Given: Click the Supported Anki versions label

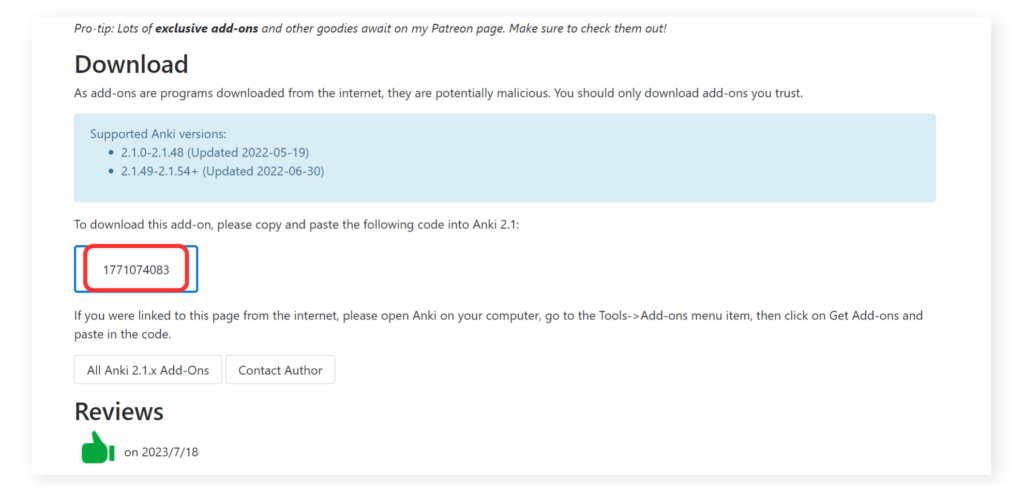Looking at the screenshot, I should pyautogui.click(x=158, y=134).
